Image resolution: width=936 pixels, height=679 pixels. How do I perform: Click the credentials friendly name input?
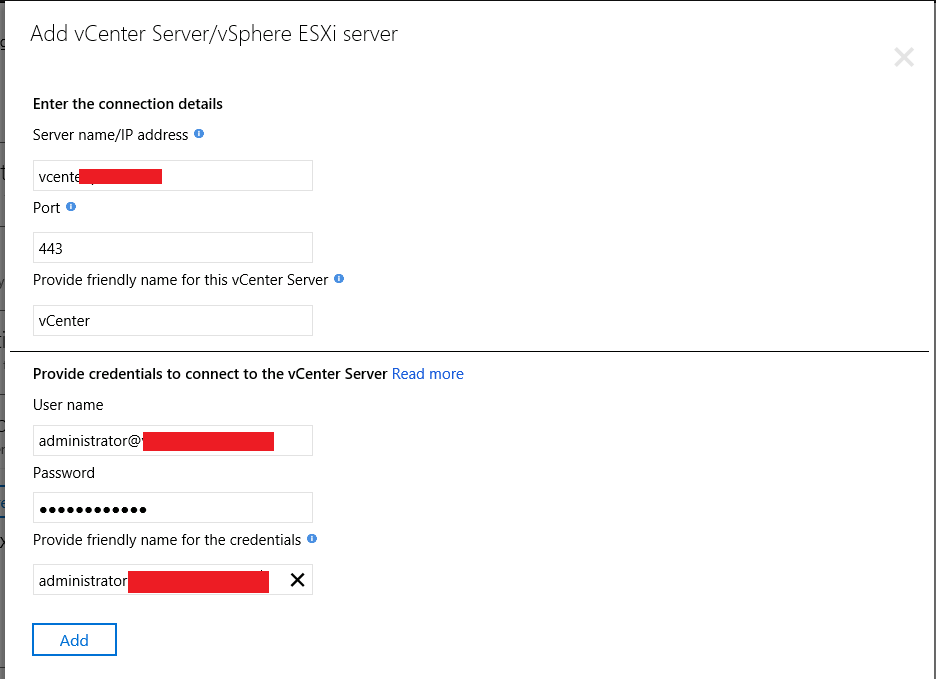[x=173, y=580]
